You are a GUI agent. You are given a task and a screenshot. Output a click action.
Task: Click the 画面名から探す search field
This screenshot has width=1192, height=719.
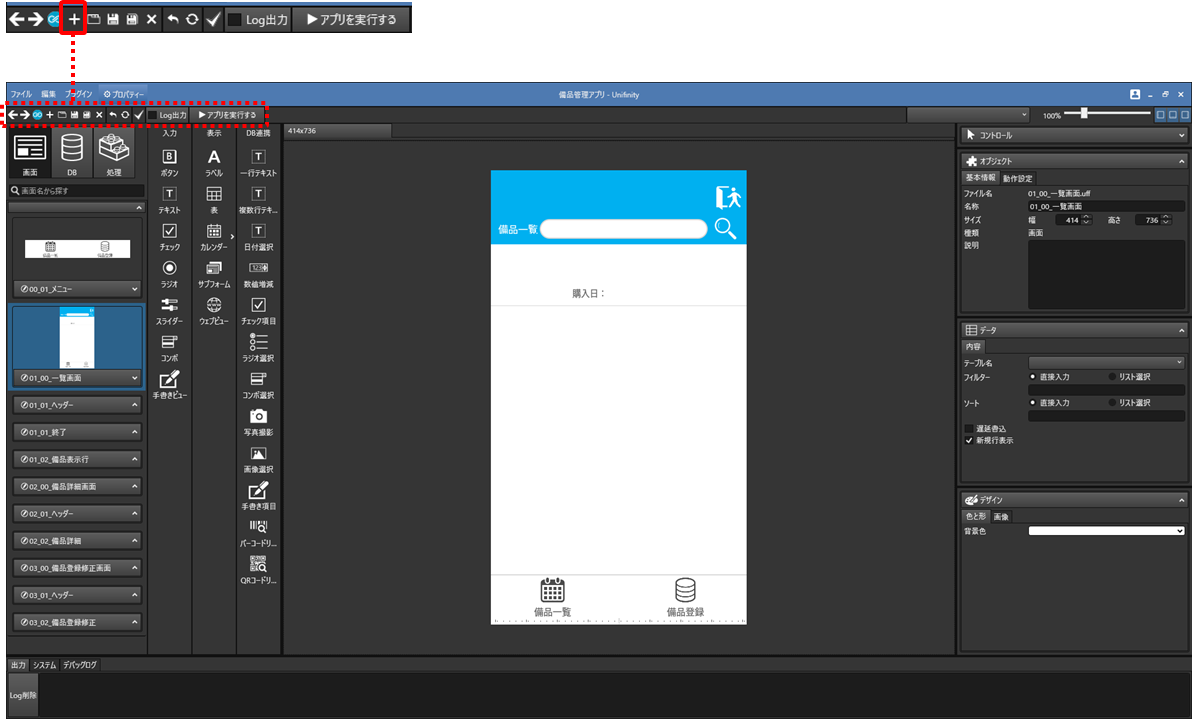click(80, 190)
